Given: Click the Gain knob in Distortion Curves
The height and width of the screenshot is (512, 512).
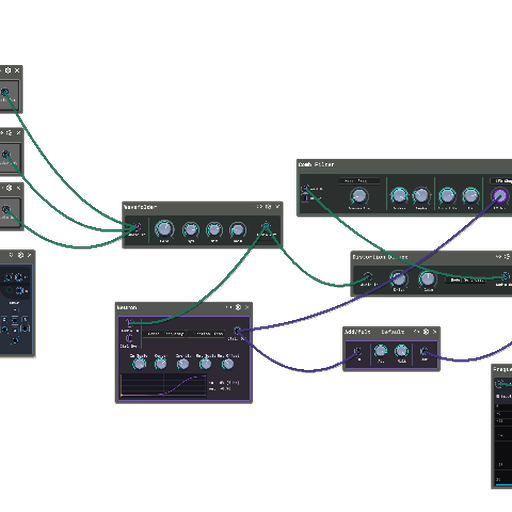Looking at the screenshot, I should click(427, 279).
